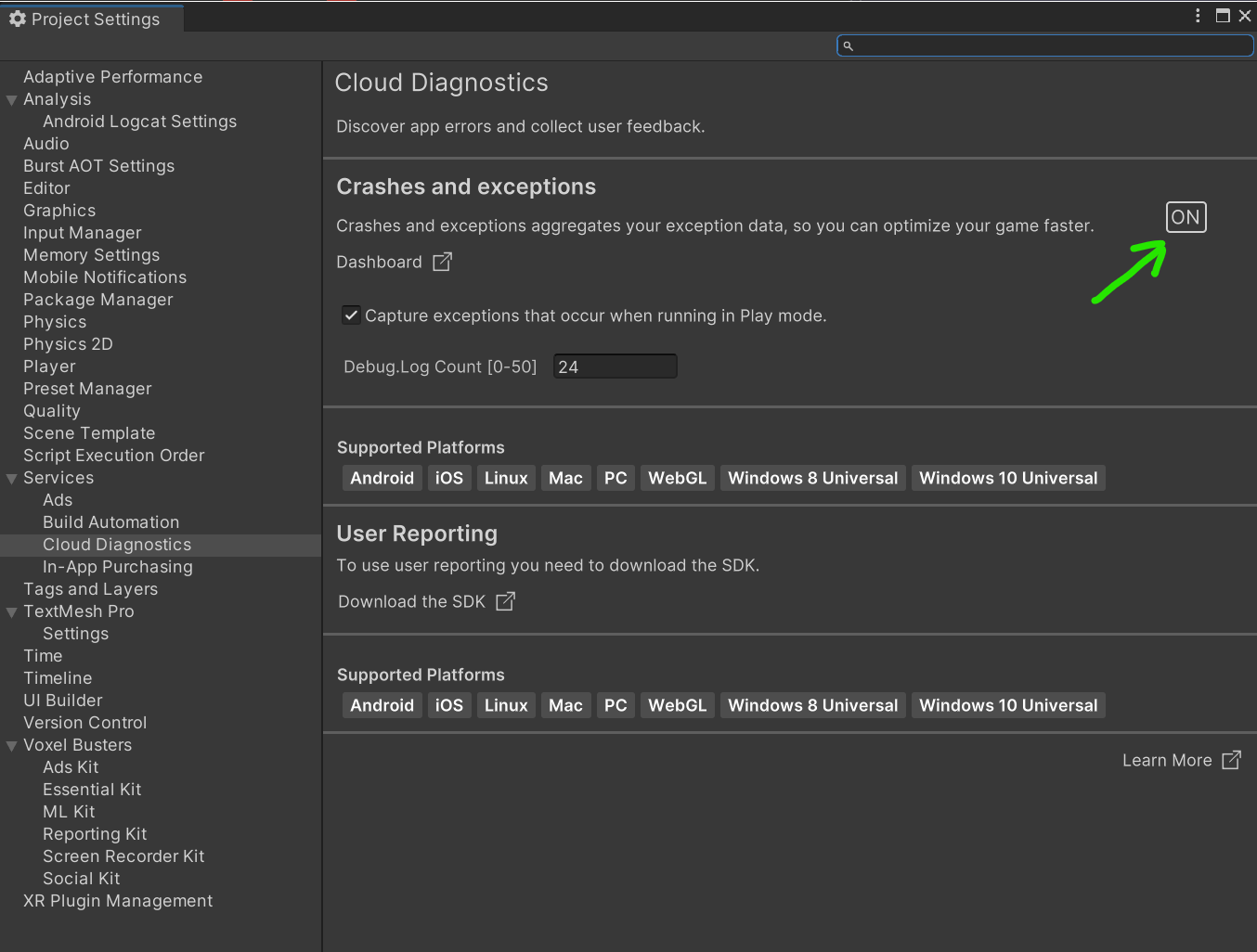Collapse the Voxel Busters group arrow
Image resolution: width=1257 pixels, height=952 pixels.
pos(12,746)
